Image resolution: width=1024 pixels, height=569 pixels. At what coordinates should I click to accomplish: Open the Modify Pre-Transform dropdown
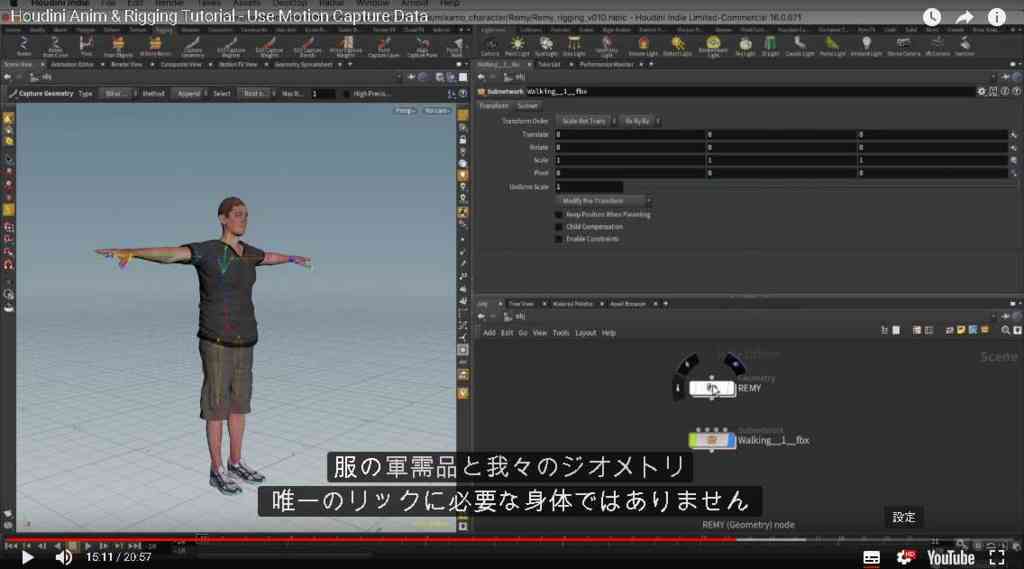click(604, 201)
